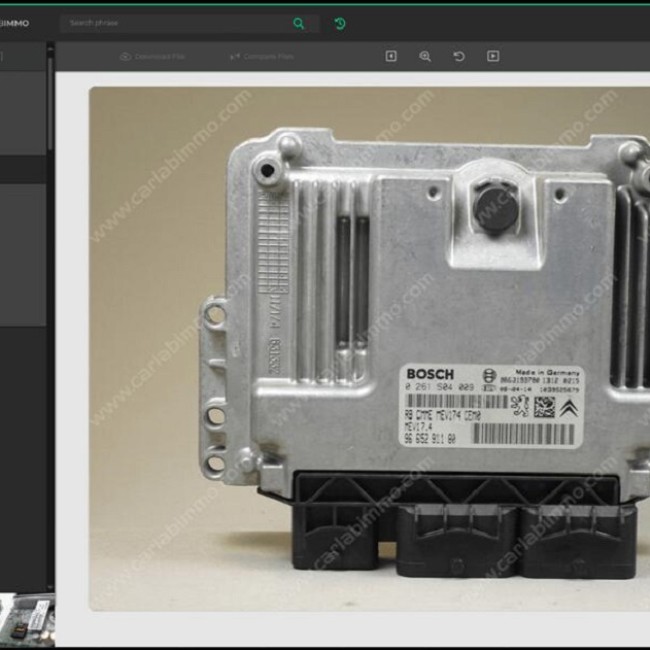Click the left panel scrollbar up arrow
Viewport: 650px width, 650px height.
pos(51,50)
